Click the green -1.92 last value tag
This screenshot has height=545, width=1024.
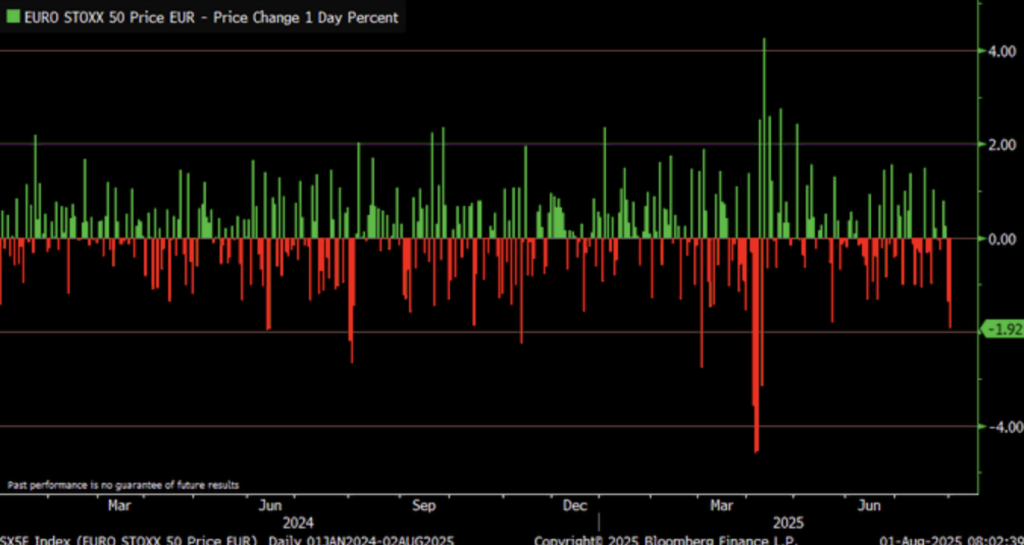click(x=1003, y=330)
